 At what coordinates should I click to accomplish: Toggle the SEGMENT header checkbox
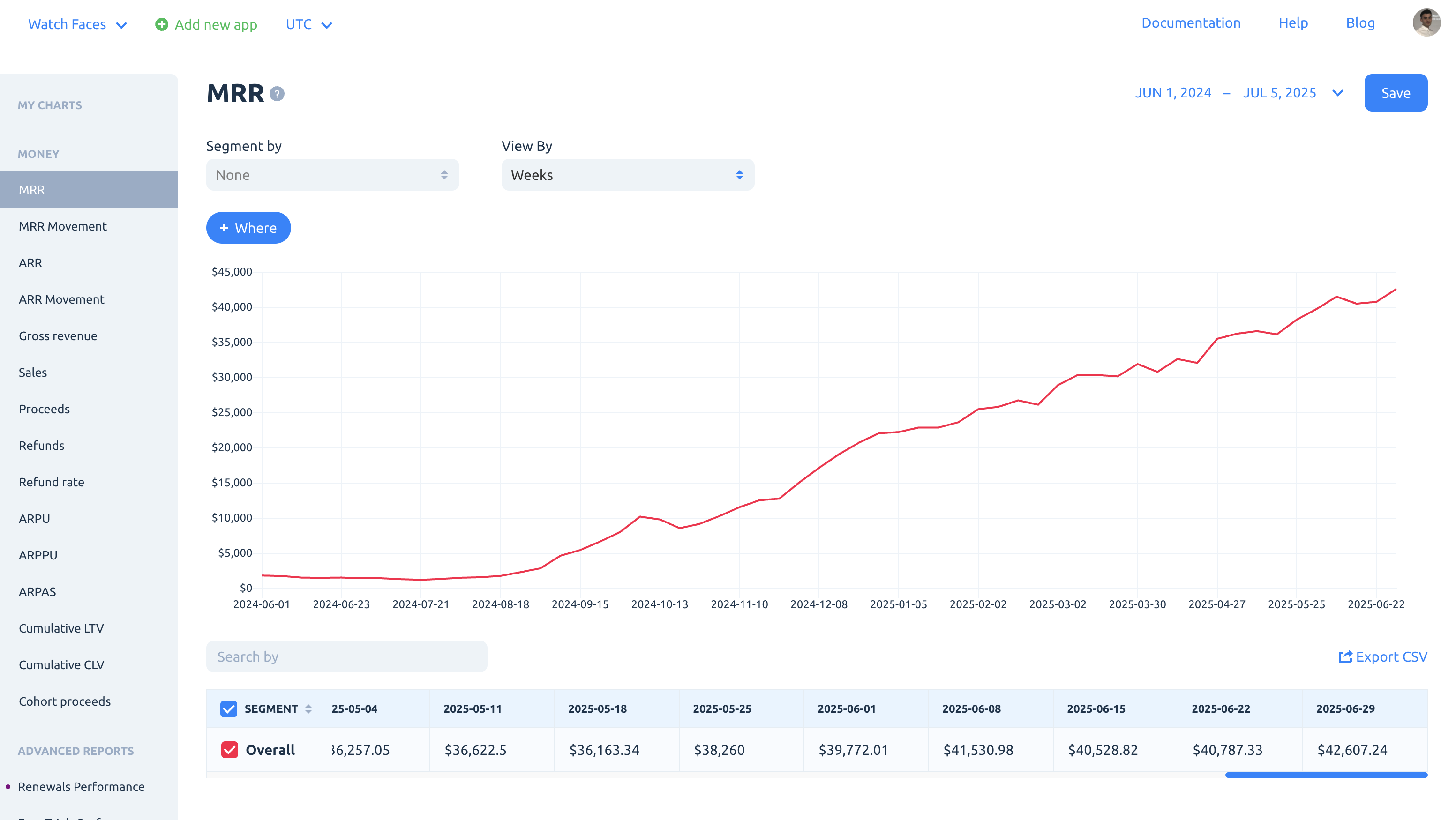[228, 708]
